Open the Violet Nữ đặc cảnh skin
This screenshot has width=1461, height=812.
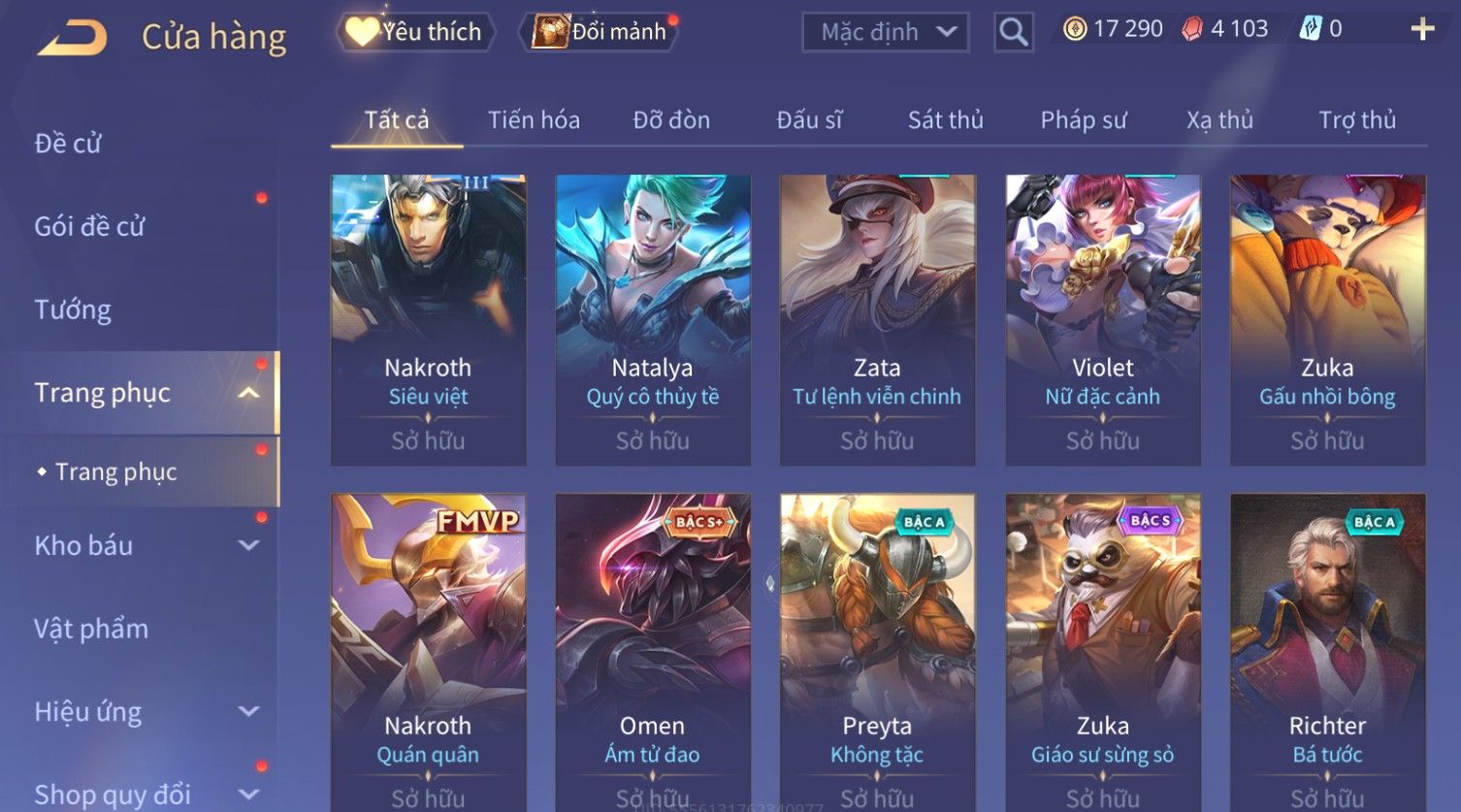coord(1103,320)
